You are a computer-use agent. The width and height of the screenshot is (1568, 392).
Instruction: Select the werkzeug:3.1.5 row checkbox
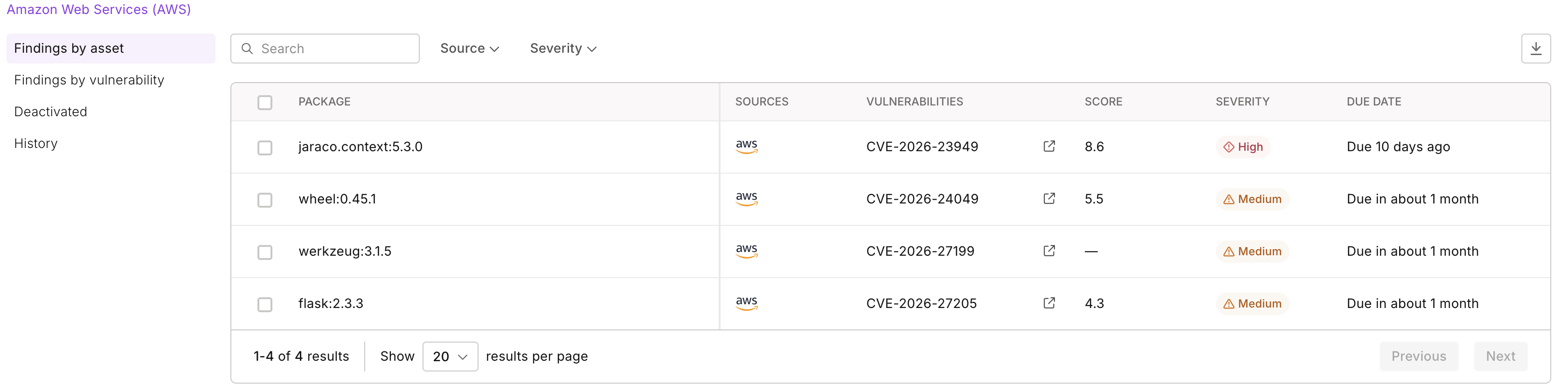pyautogui.click(x=265, y=252)
